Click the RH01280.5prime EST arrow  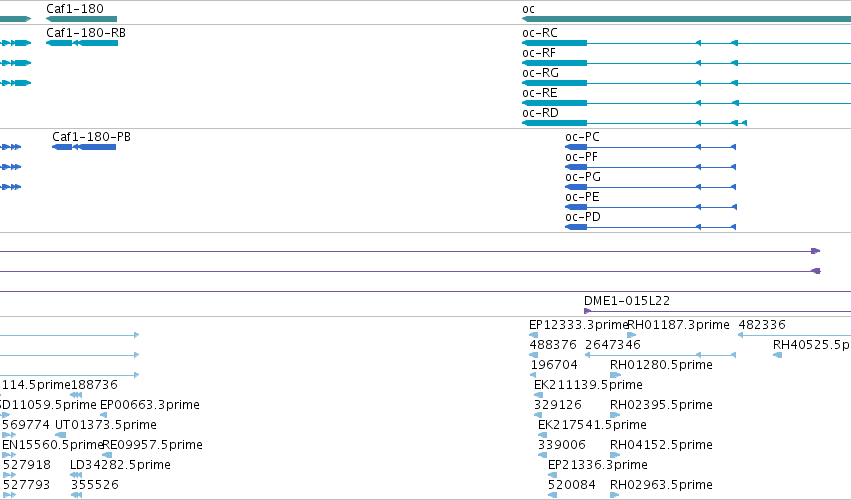pyautogui.click(x=615, y=375)
